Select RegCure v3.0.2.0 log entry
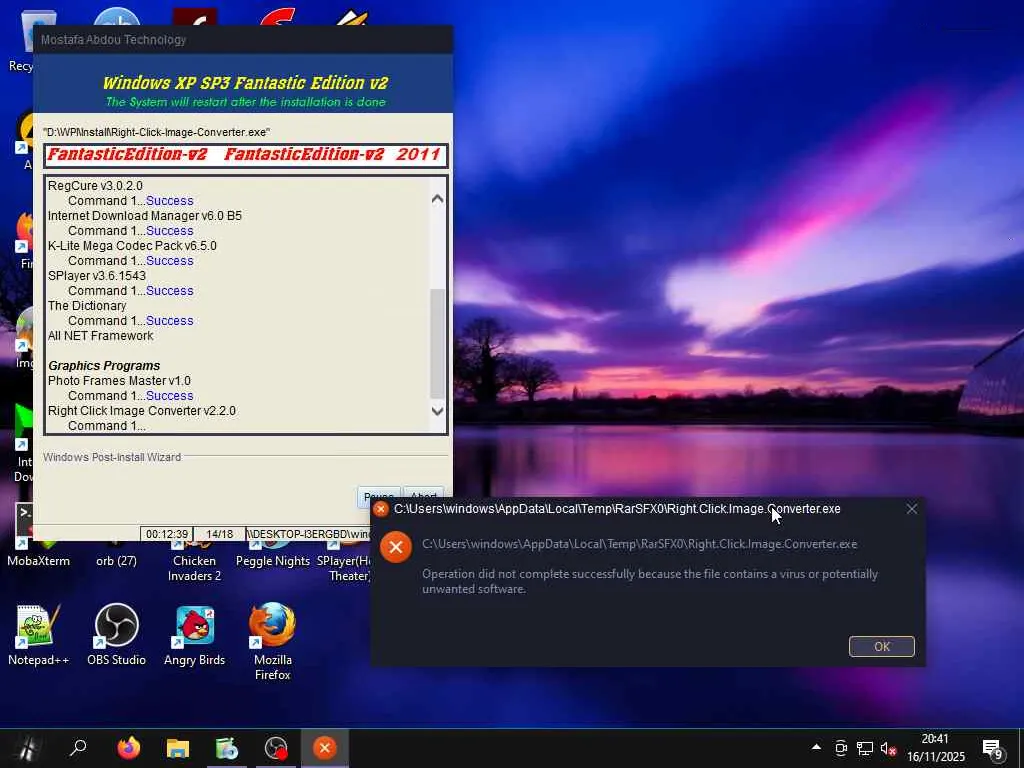This screenshot has height=768, width=1024. pyautogui.click(x=95, y=185)
